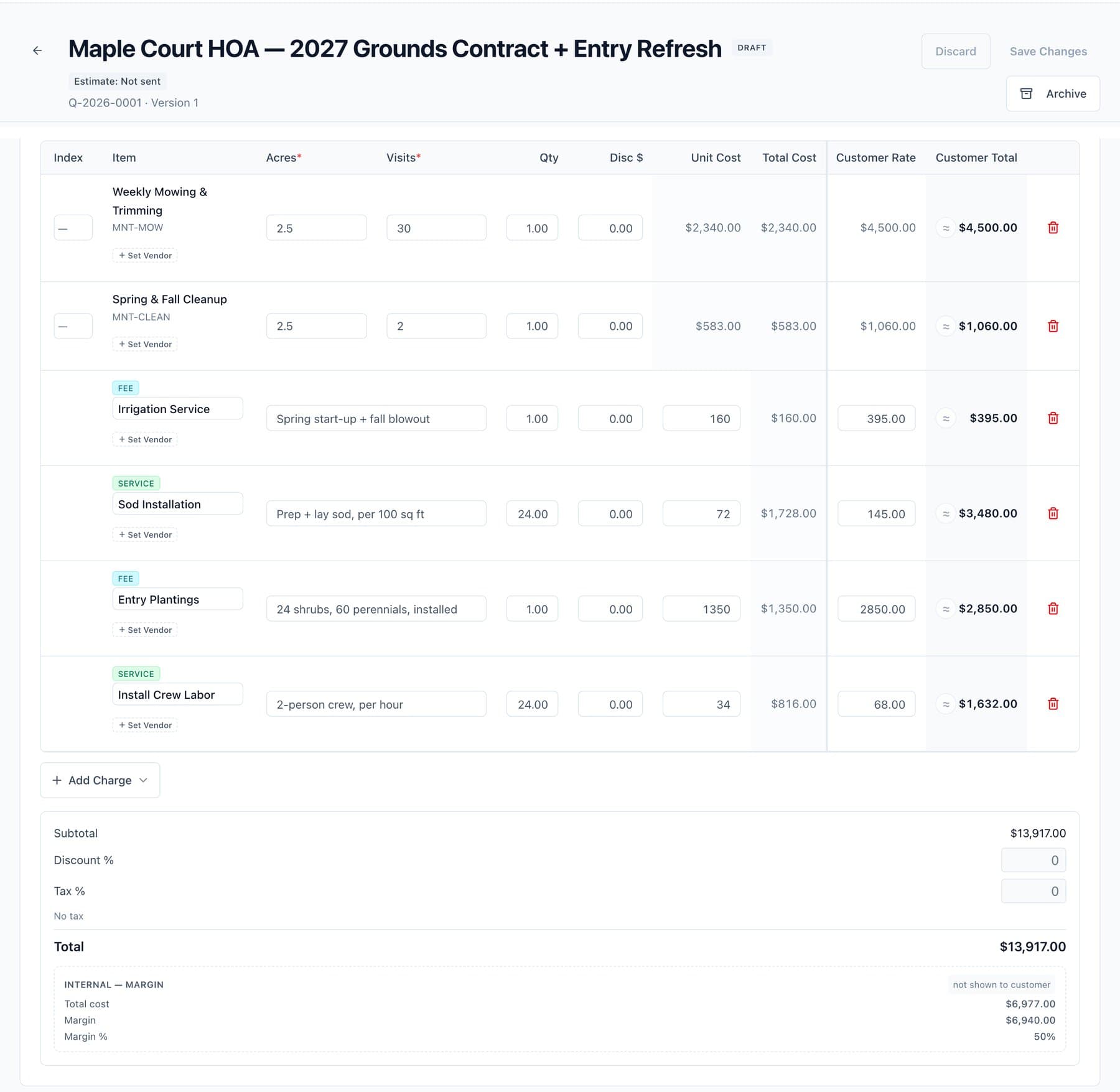Click the approx icon beside $1,632.00 total
Image resolution: width=1120 pixels, height=1092 pixels.
point(946,704)
